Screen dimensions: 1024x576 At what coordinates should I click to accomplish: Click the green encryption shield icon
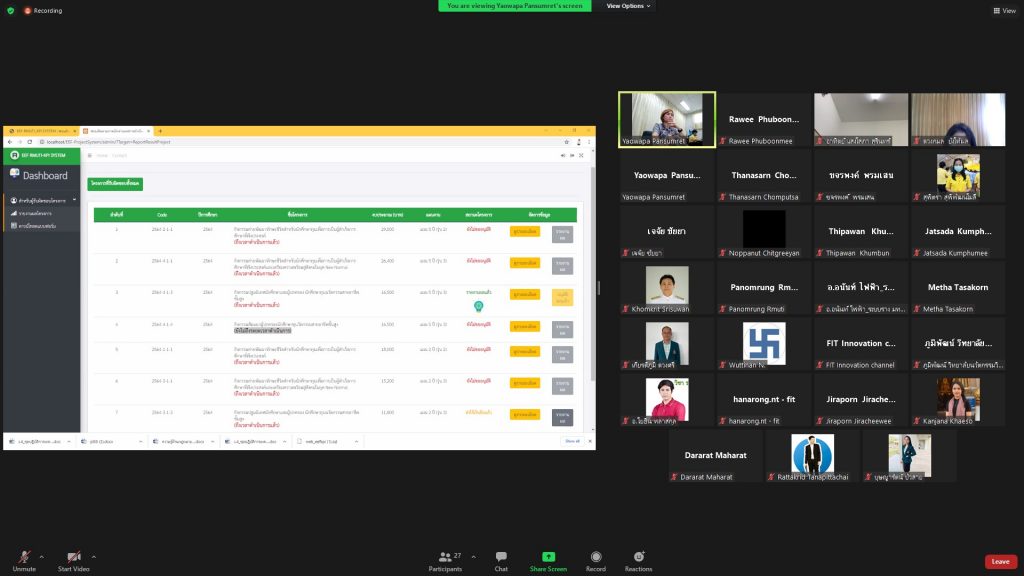pos(11,10)
